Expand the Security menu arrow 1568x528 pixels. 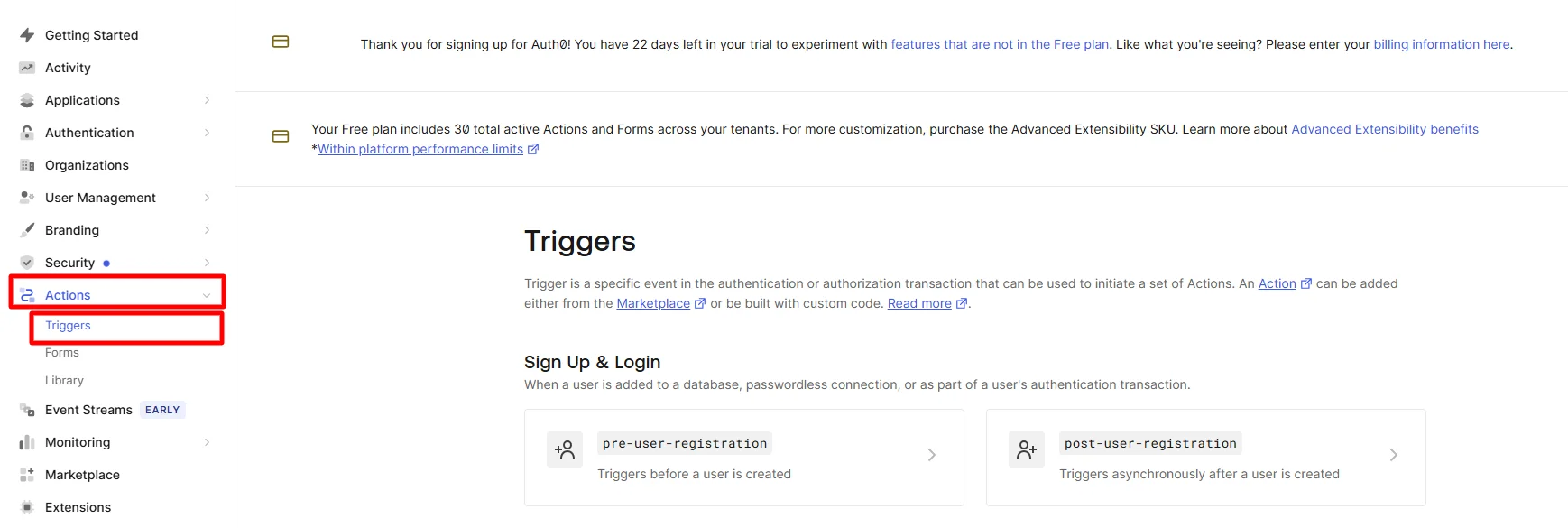pyautogui.click(x=207, y=263)
